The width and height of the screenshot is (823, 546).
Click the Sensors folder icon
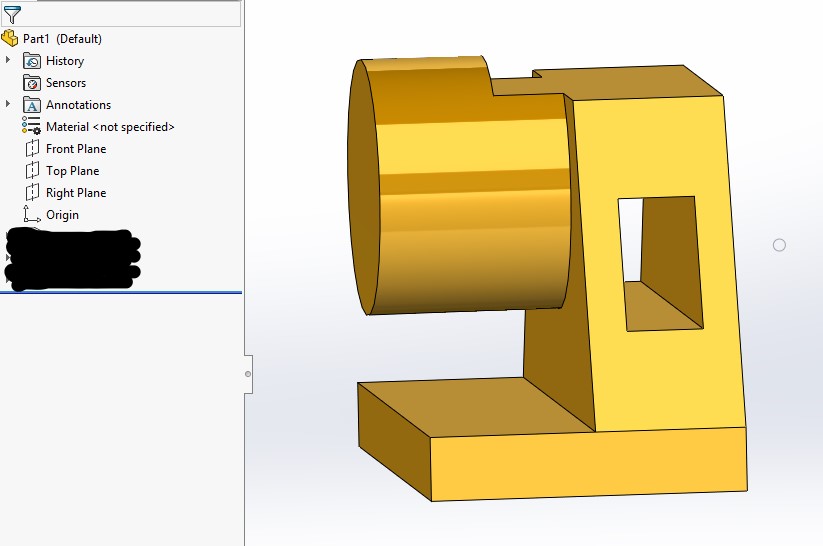tap(31, 83)
